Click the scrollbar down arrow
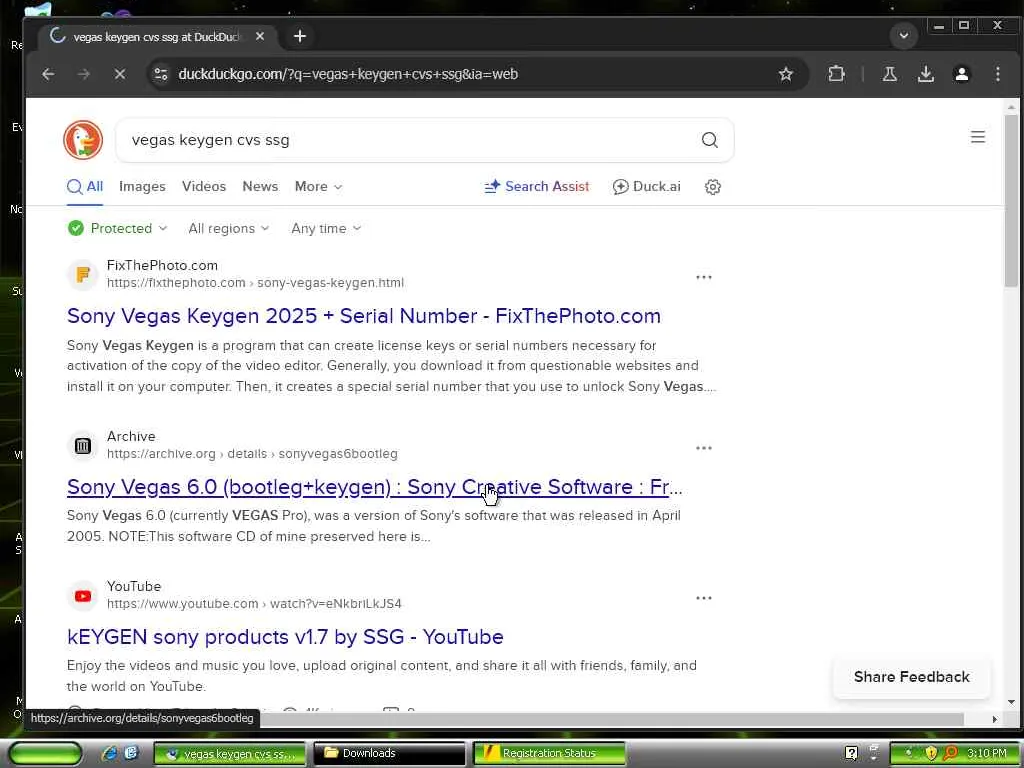1024x768 pixels. pos(1011,702)
